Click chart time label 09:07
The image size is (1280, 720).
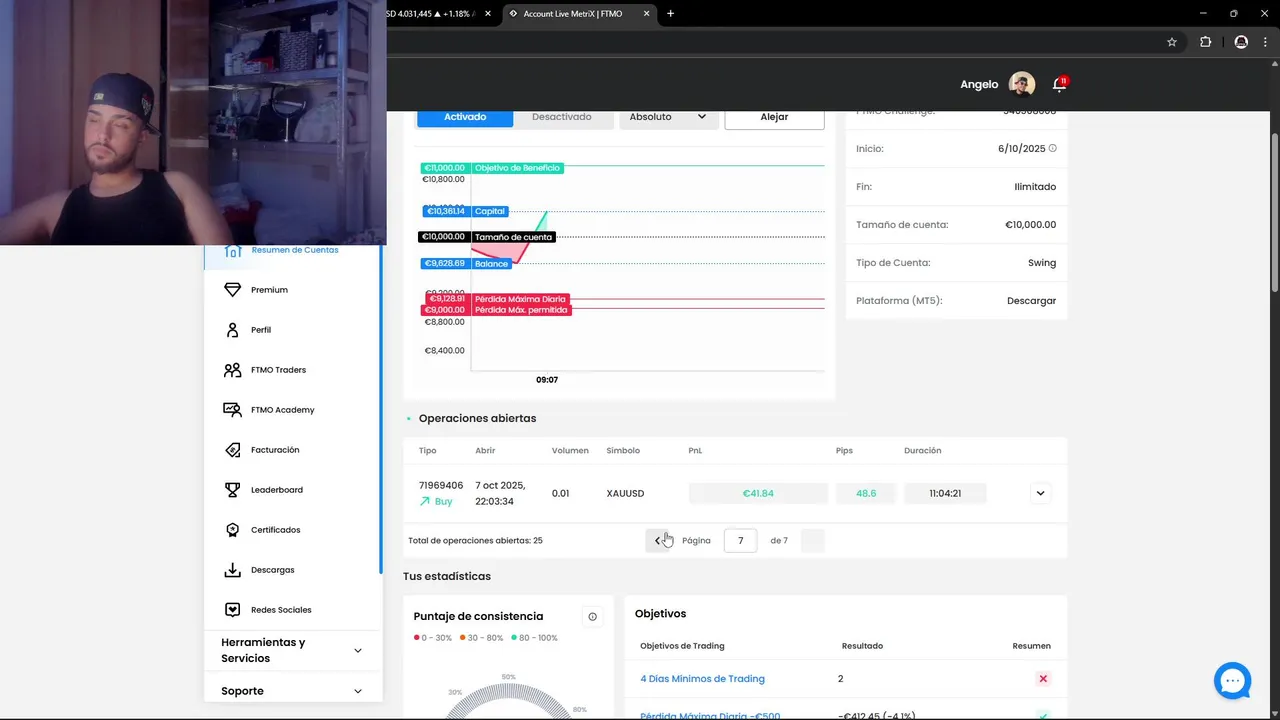[x=547, y=380]
